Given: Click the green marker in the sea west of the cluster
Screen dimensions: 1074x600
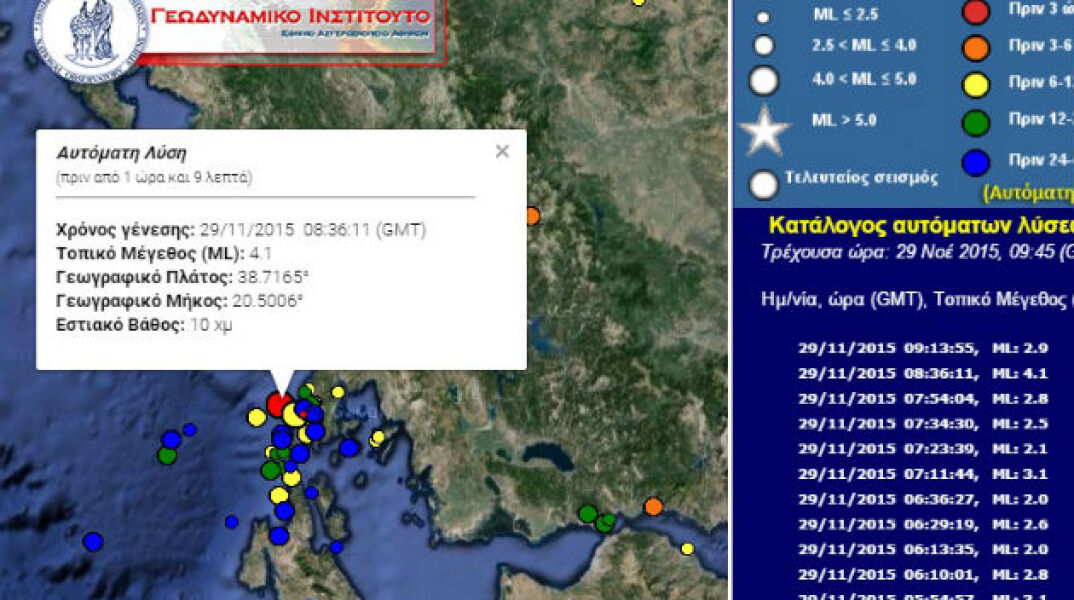Looking at the screenshot, I should click(x=167, y=455).
